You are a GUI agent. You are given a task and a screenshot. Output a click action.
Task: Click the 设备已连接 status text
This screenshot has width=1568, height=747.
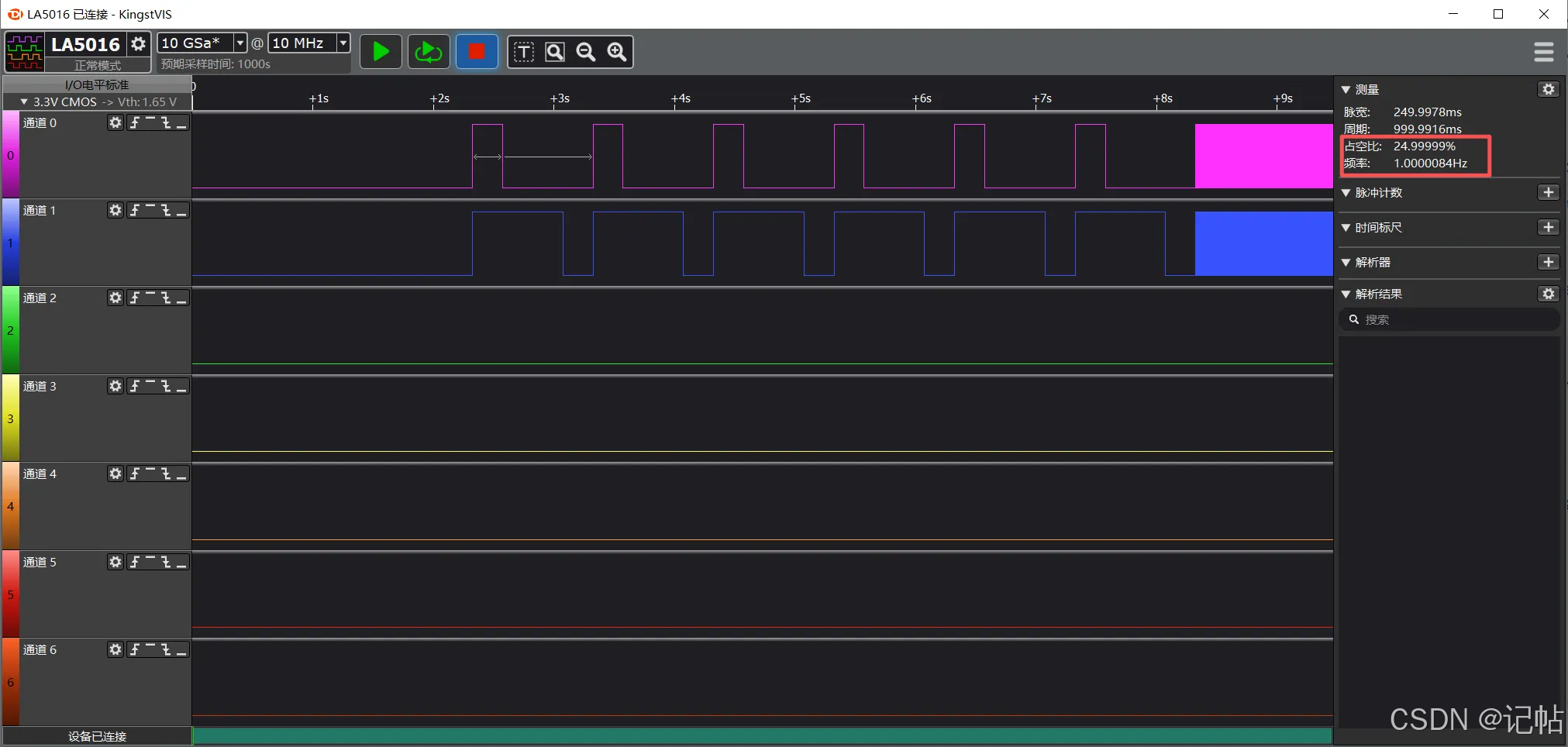(x=98, y=736)
